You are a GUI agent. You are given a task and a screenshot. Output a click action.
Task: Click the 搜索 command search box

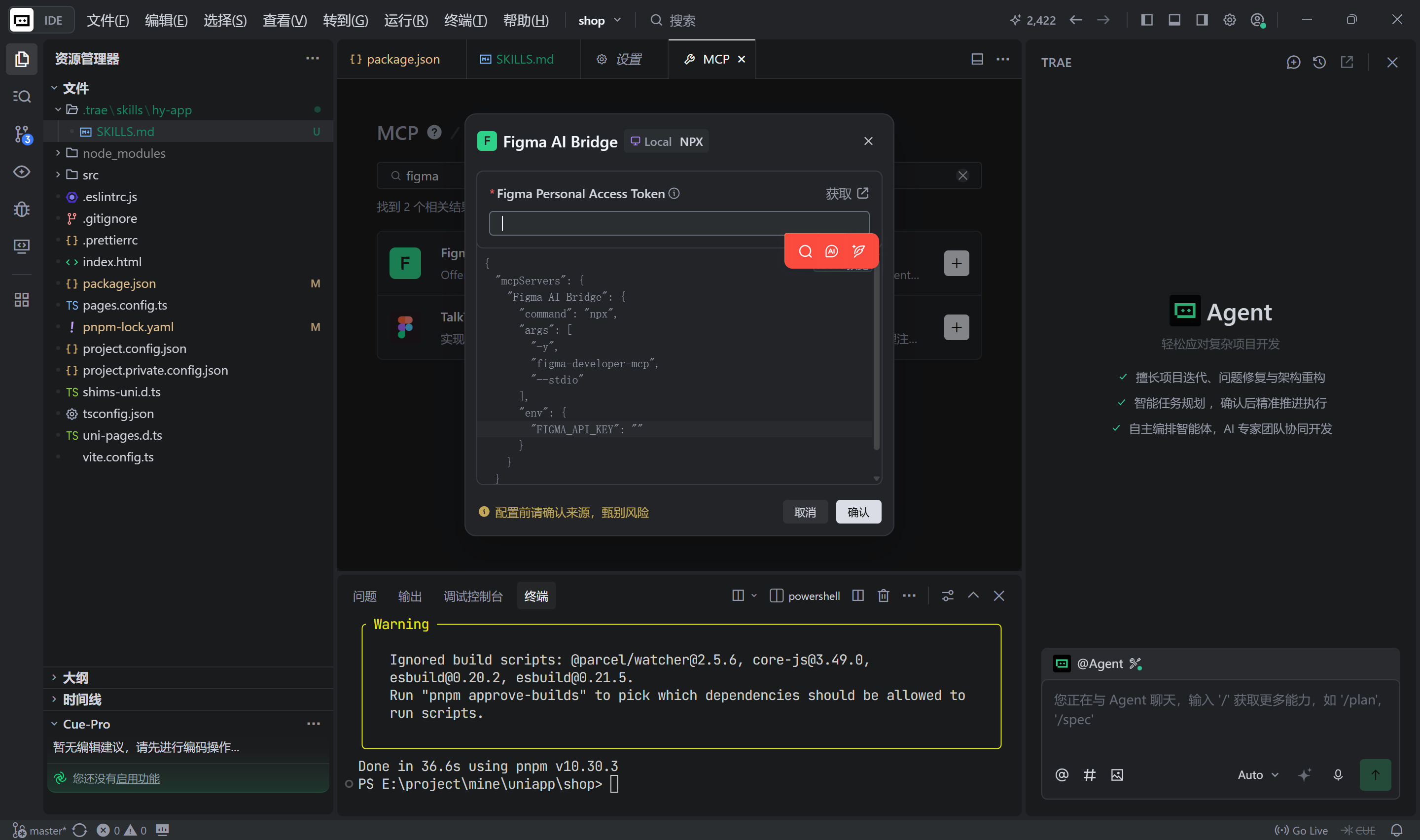674,20
